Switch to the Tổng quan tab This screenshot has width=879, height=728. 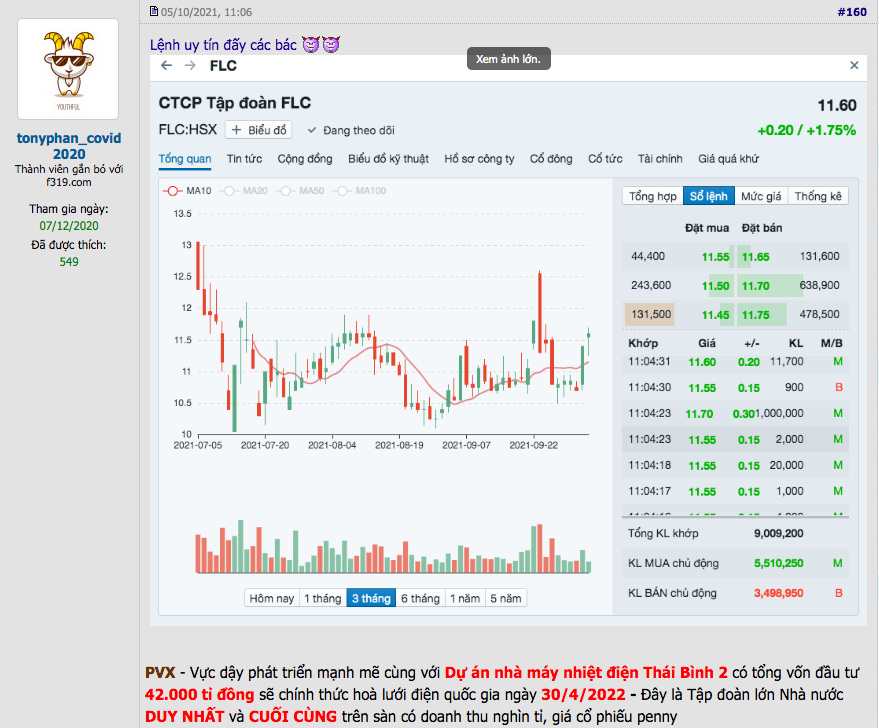pyautogui.click(x=184, y=159)
